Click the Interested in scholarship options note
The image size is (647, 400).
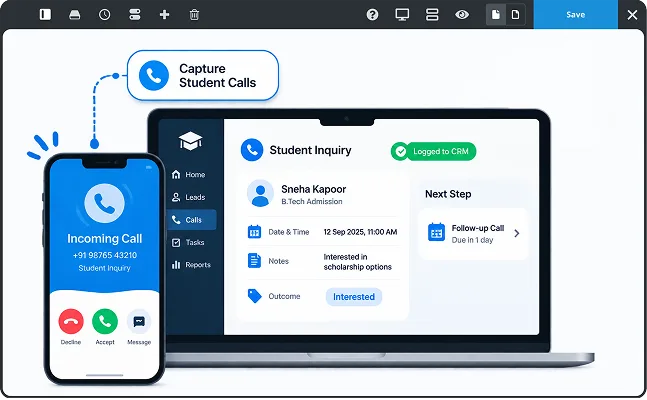pyautogui.click(x=357, y=262)
